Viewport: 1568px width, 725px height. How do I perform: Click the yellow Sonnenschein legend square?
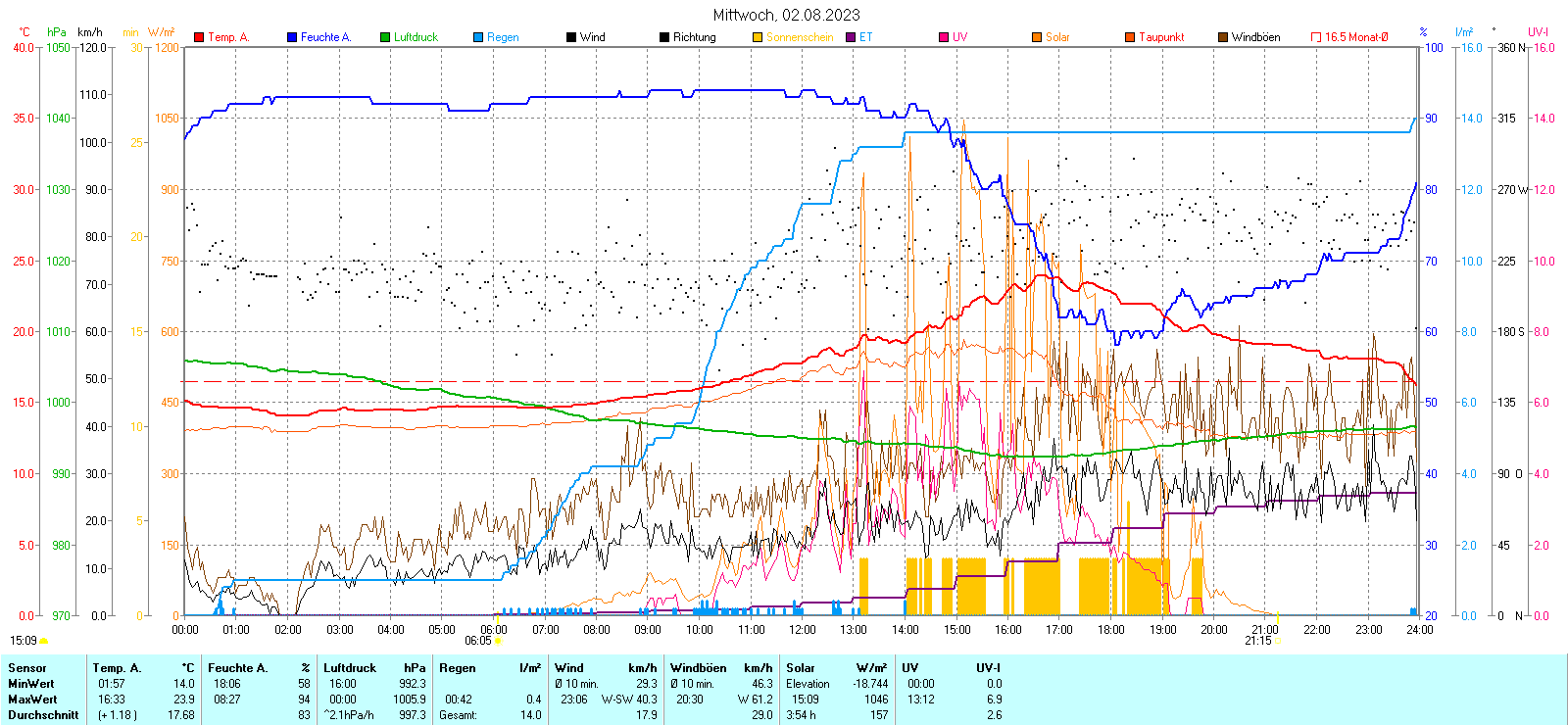pos(758,37)
